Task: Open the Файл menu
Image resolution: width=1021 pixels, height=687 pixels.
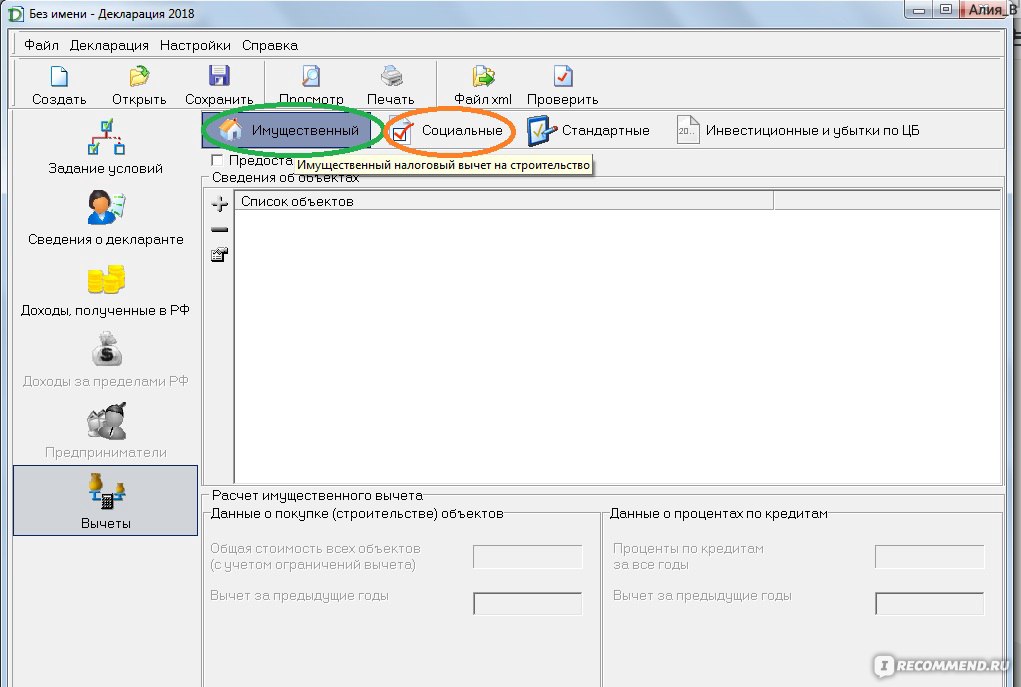Action: pyautogui.click(x=41, y=45)
